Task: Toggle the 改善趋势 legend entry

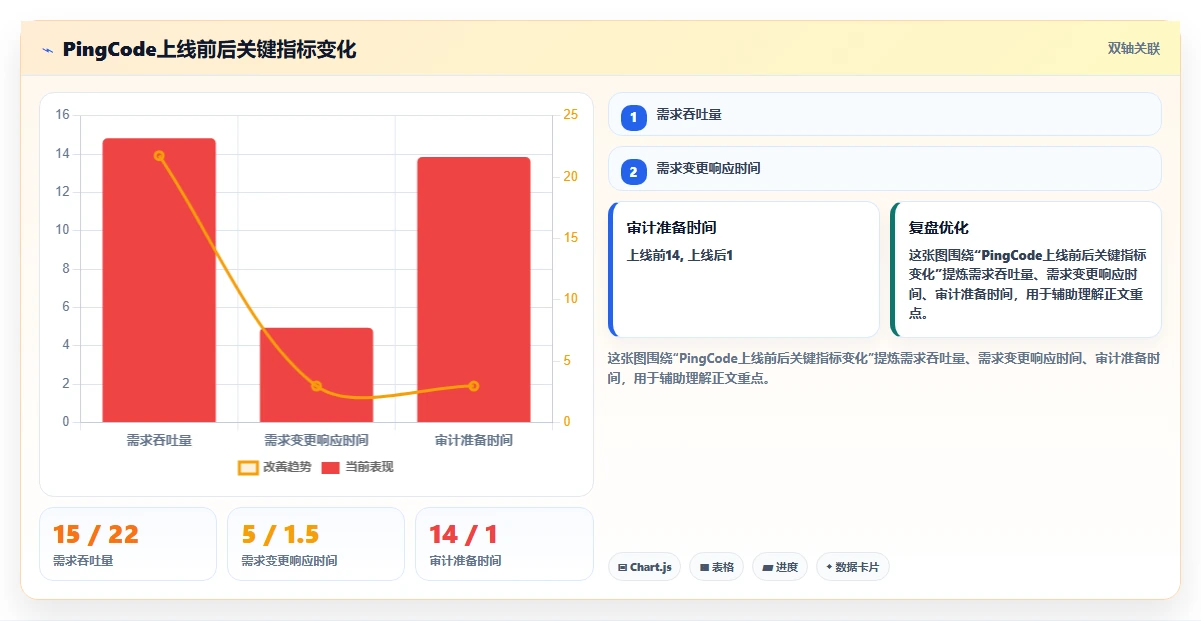Action: click(275, 467)
